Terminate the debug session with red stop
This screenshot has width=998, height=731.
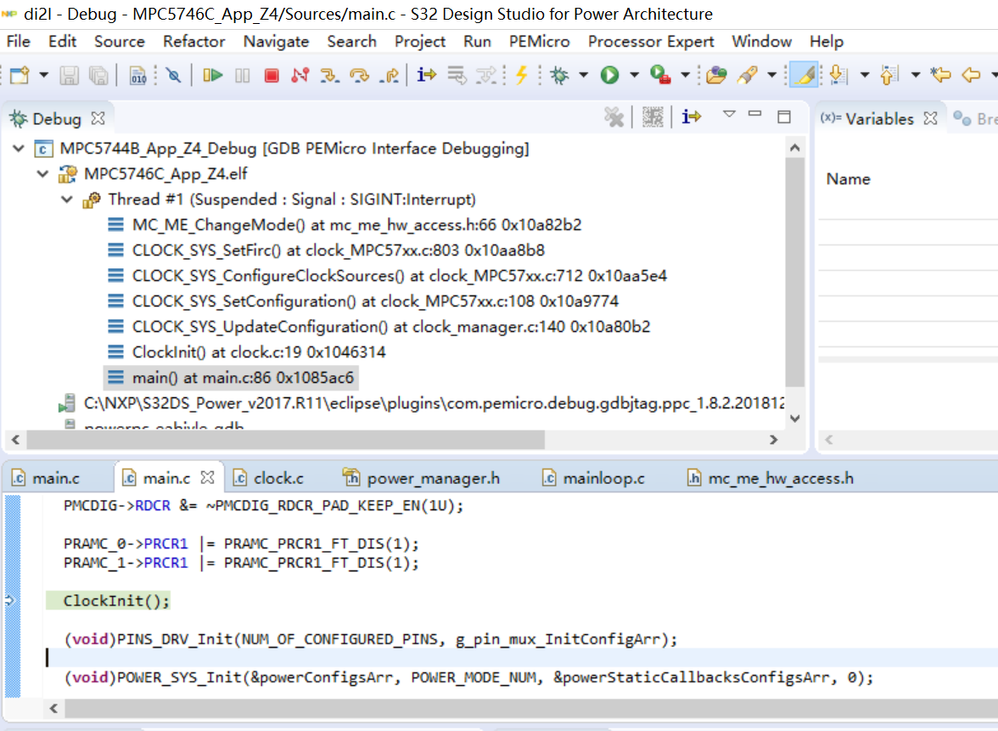point(272,76)
